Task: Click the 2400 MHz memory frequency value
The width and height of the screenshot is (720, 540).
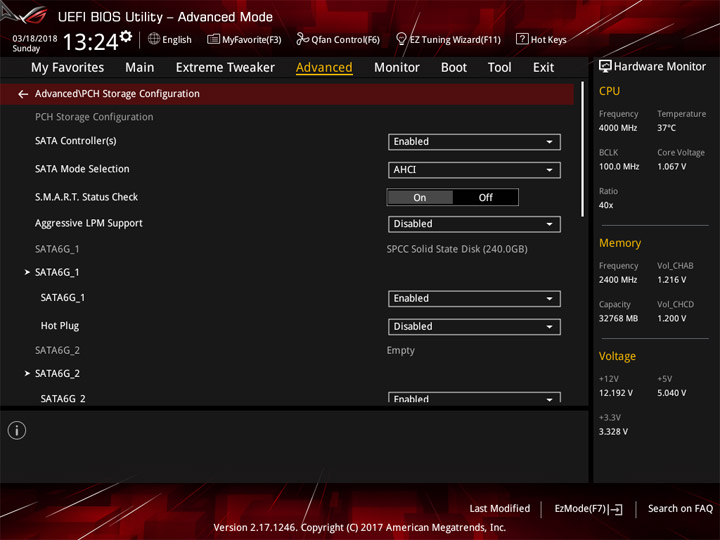Action: (618, 280)
